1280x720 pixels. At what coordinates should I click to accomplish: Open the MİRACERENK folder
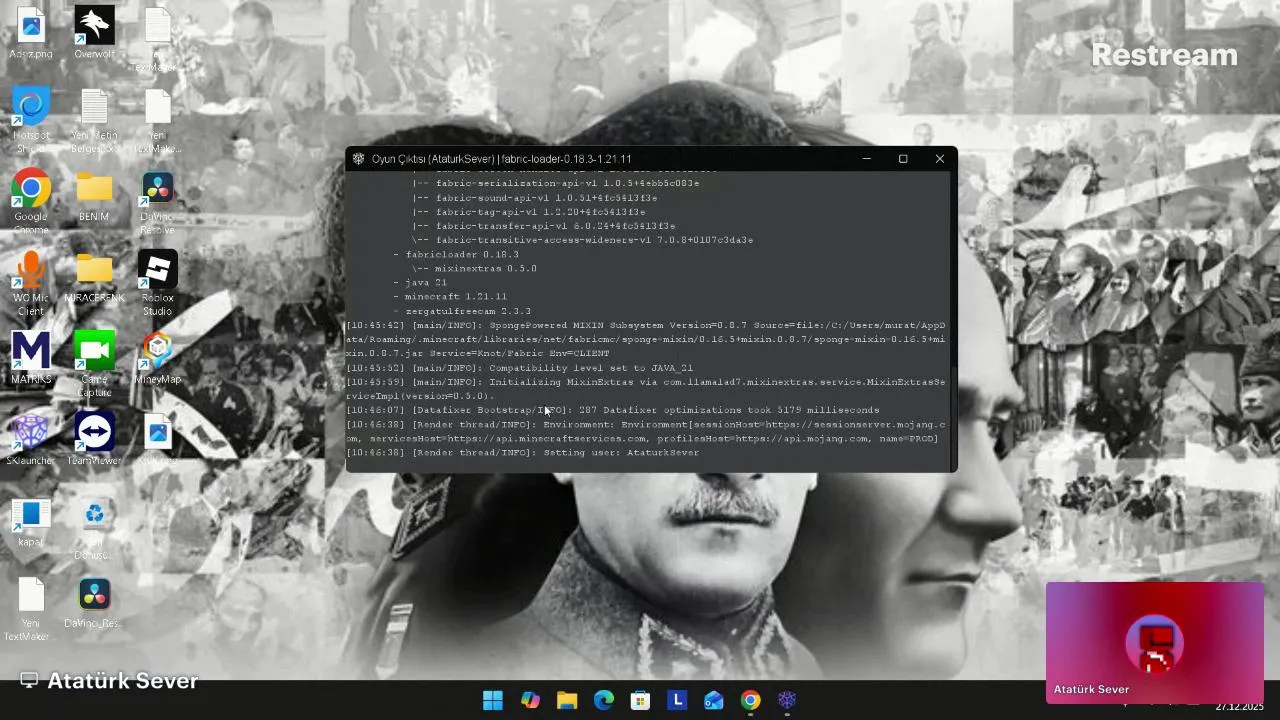pyautogui.click(x=94, y=276)
